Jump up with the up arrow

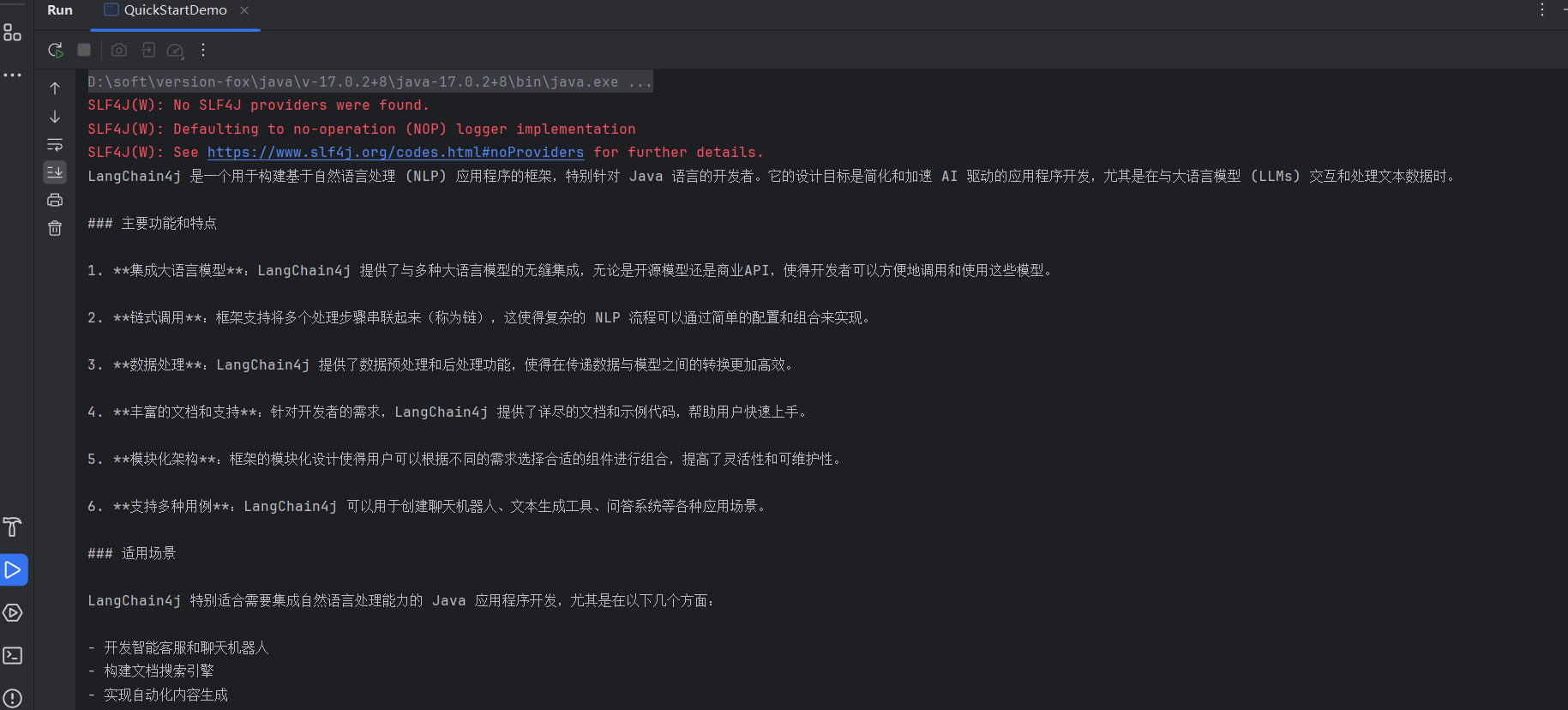(x=55, y=88)
